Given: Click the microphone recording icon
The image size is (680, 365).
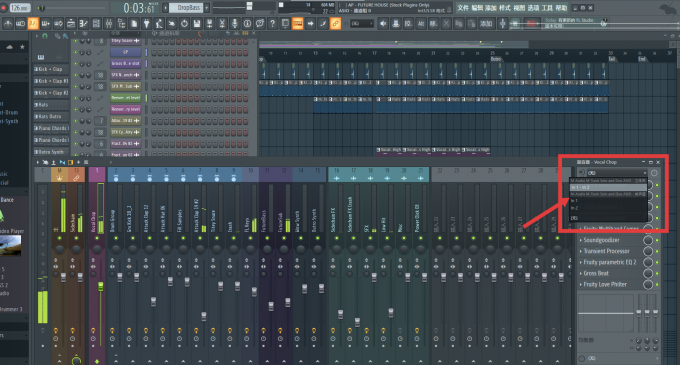Looking at the screenshot, I should tap(235, 23).
